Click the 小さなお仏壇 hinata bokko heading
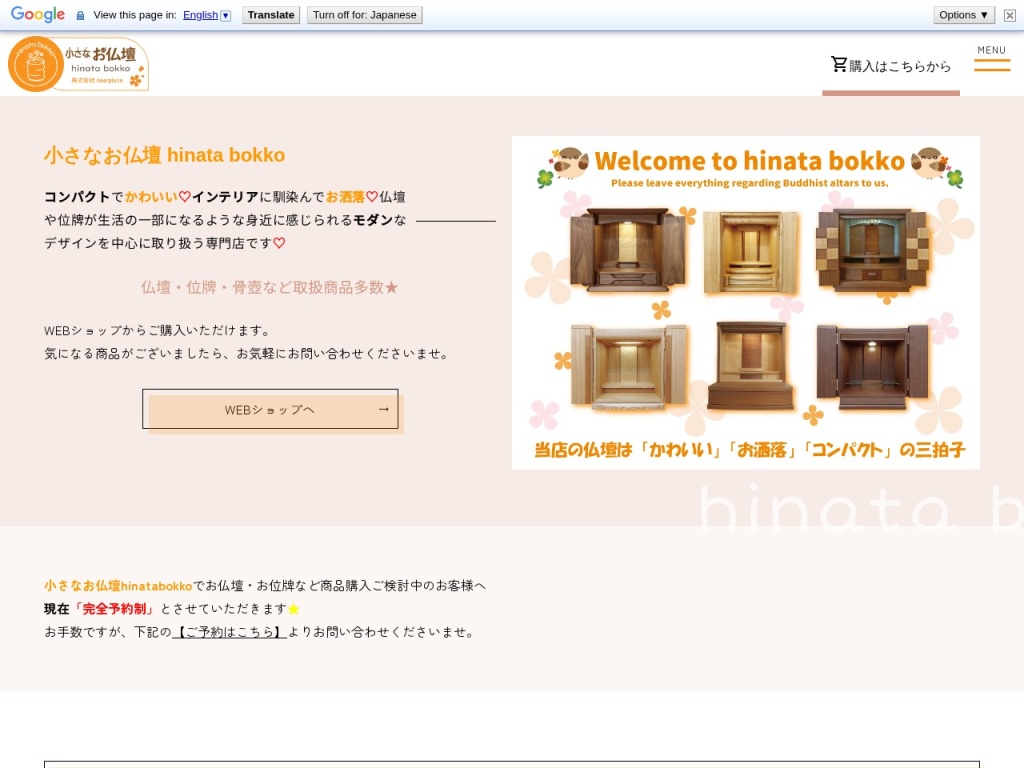Image resolution: width=1024 pixels, height=768 pixels. [164, 155]
